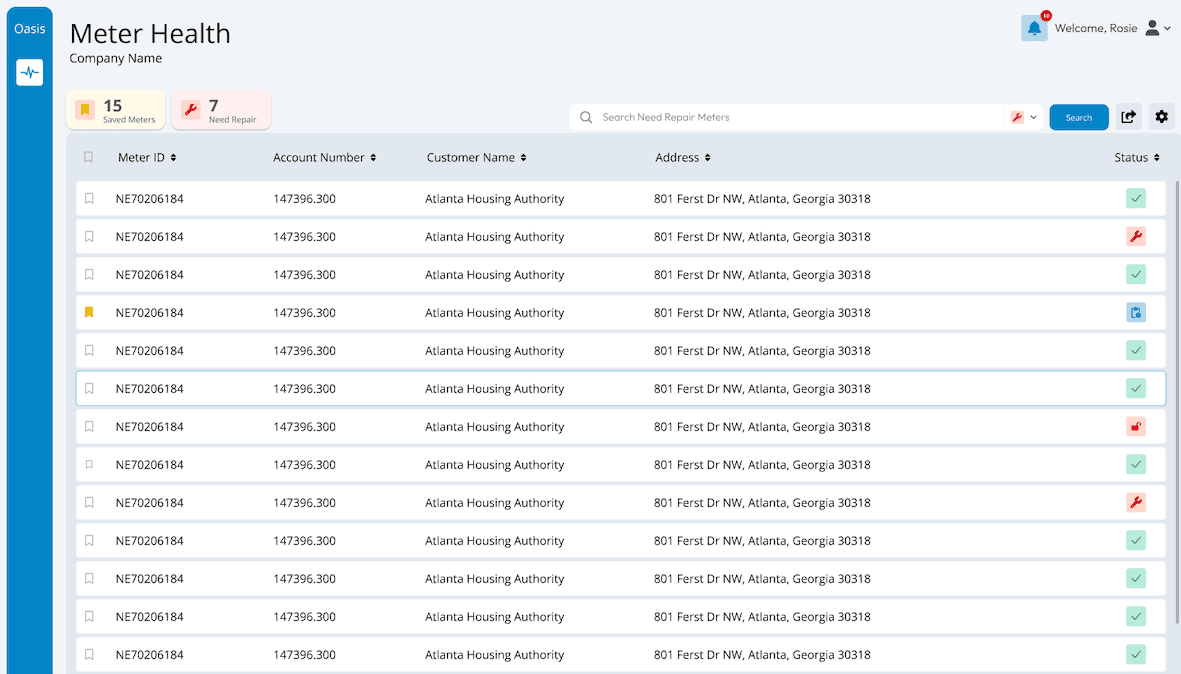Screen dimensions: 1181x674
Task: Click the blue clipboard status icon
Action: click(x=1135, y=313)
